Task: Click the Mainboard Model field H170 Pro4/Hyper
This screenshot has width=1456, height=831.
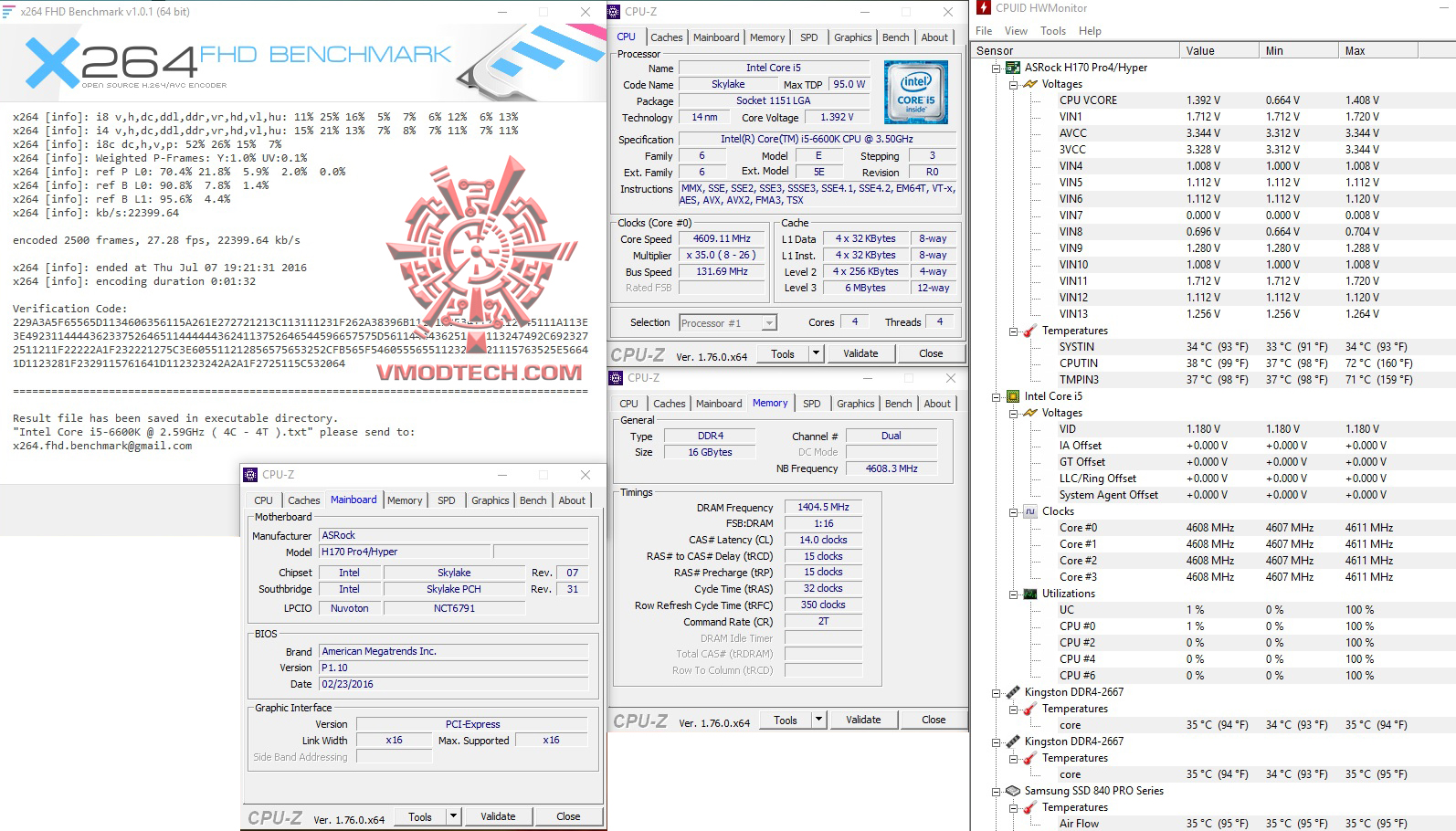Action: (x=405, y=552)
